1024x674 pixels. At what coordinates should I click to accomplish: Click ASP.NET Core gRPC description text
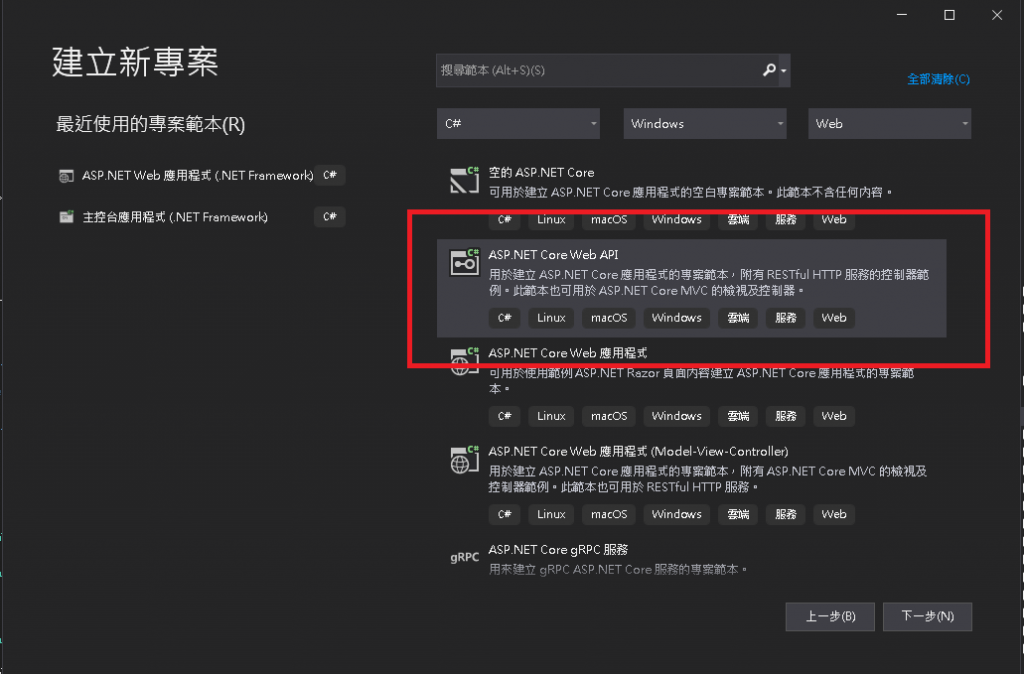tap(618, 570)
